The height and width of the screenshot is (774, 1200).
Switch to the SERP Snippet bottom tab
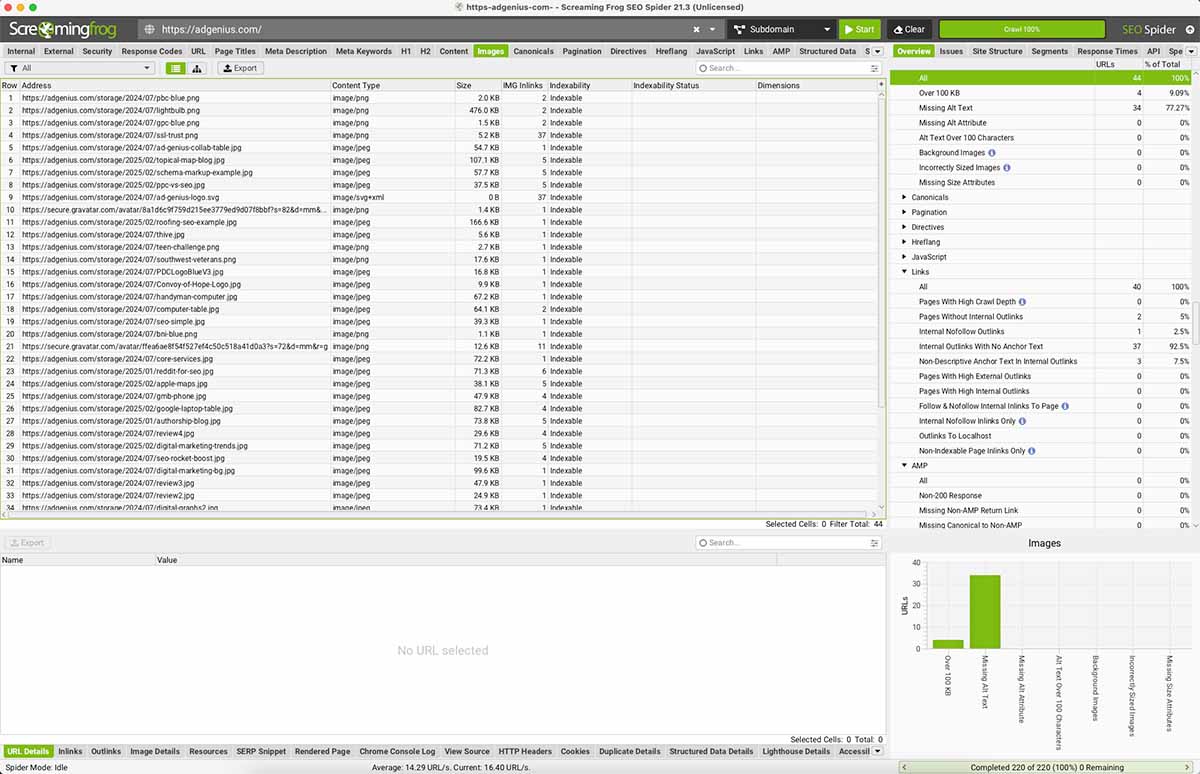pyautogui.click(x=261, y=751)
